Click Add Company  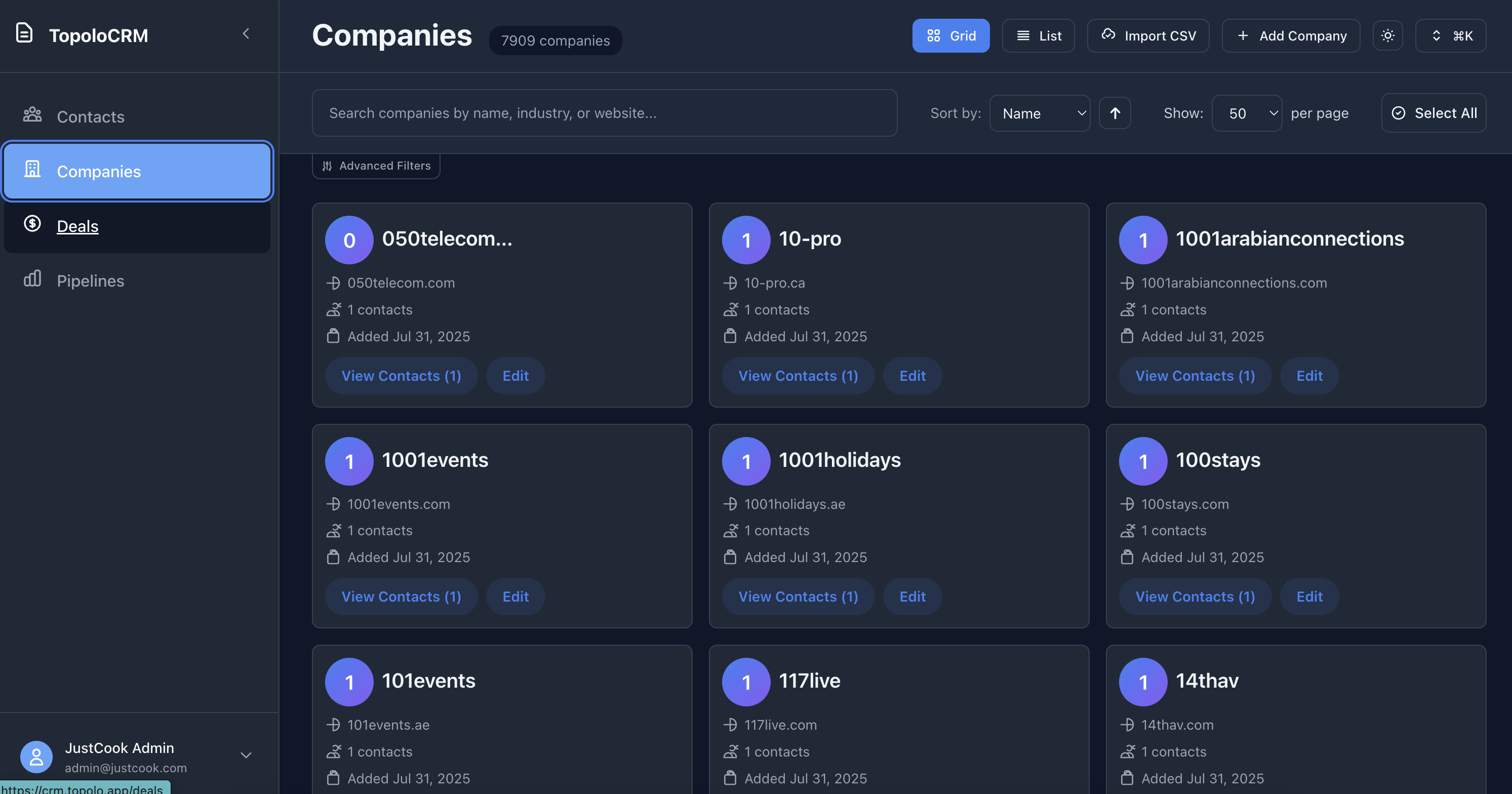(1291, 35)
